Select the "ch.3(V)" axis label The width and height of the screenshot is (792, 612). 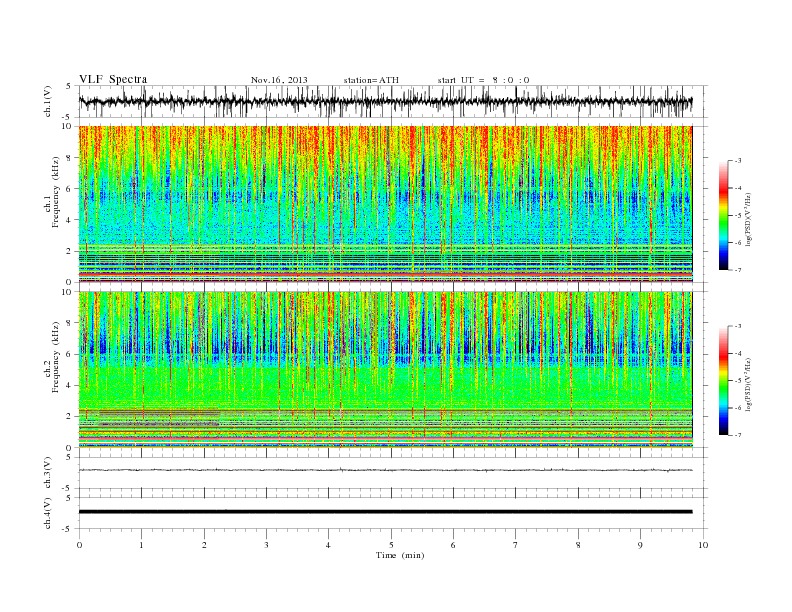click(x=47, y=473)
